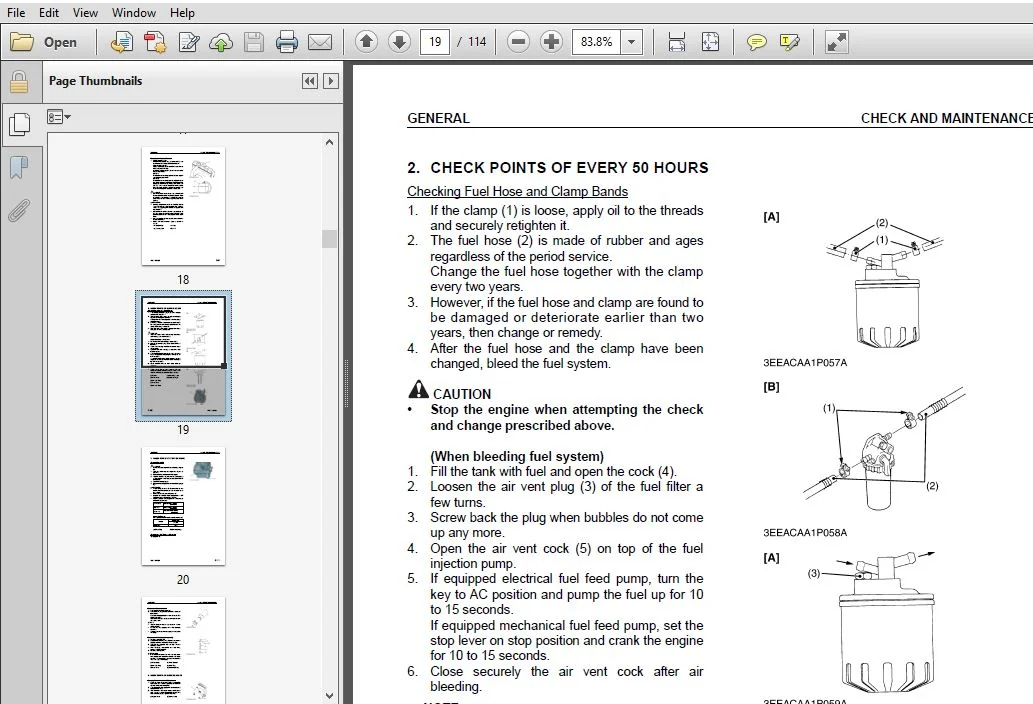Click the zoom level field 83.8%
Image resolution: width=1033 pixels, height=704 pixels.
coord(597,42)
